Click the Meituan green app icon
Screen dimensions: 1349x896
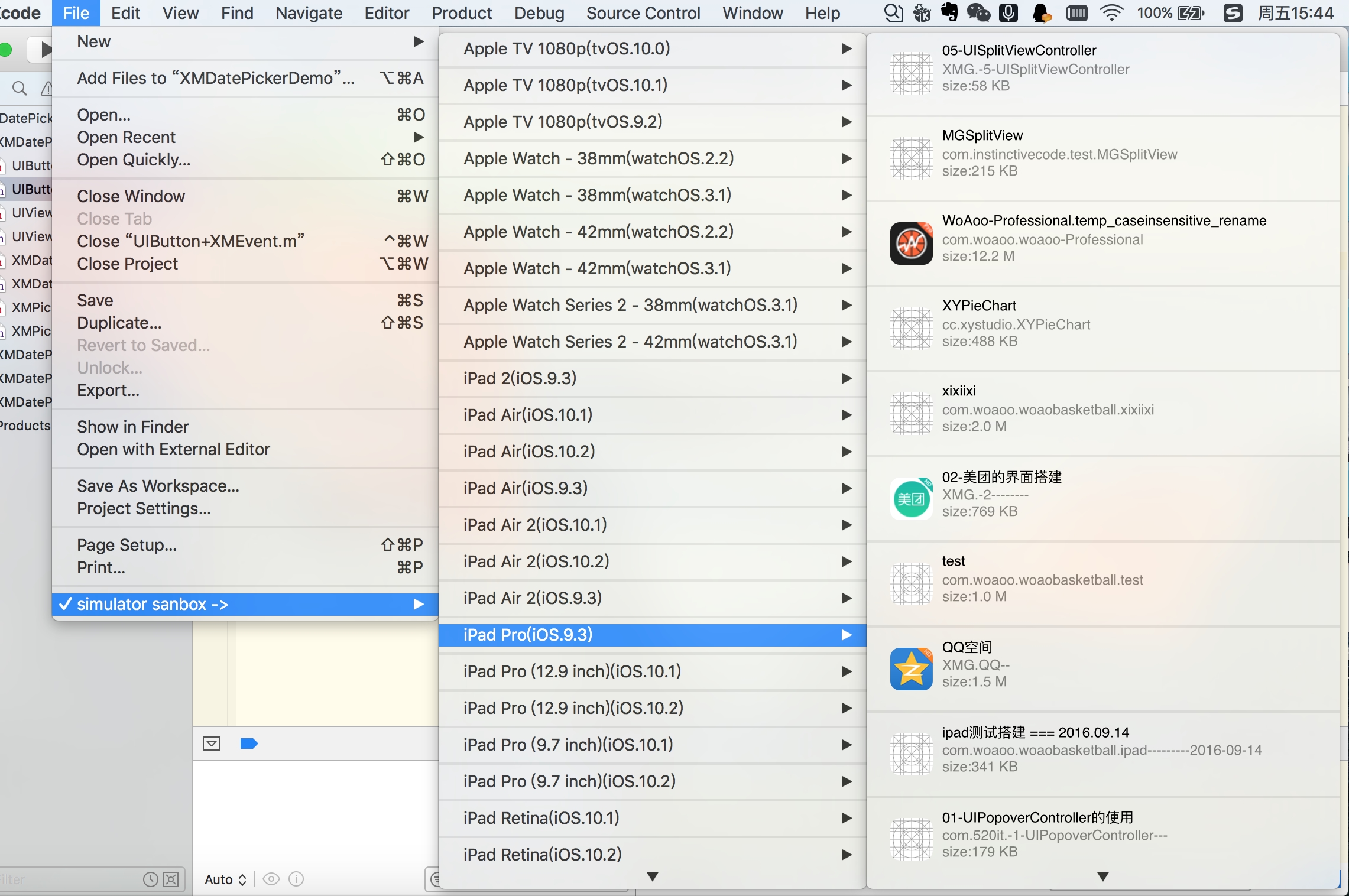(x=911, y=498)
